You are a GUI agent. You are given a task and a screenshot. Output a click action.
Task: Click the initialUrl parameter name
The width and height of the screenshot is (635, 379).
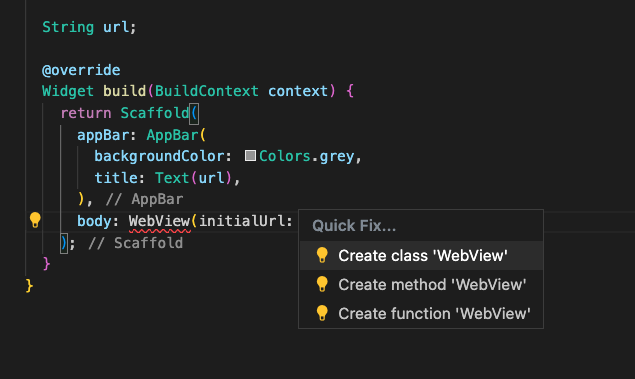pos(242,221)
